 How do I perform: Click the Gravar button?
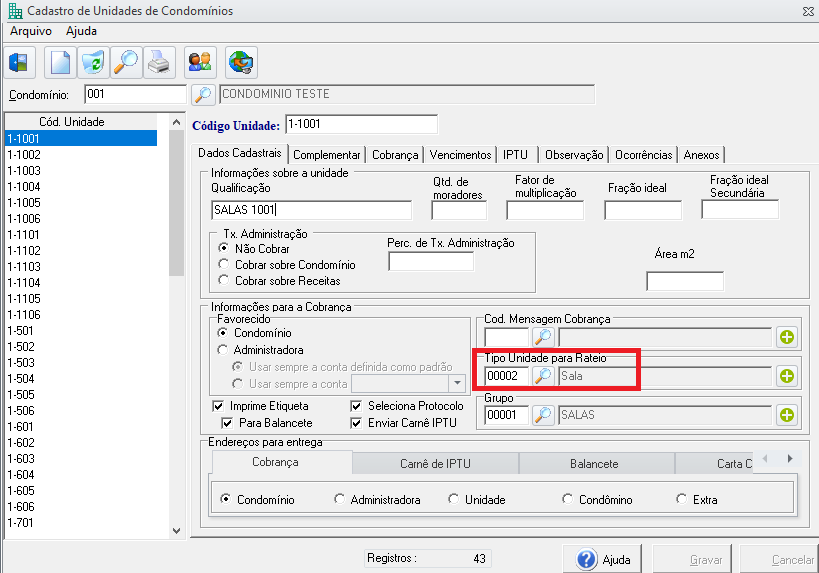point(692,559)
